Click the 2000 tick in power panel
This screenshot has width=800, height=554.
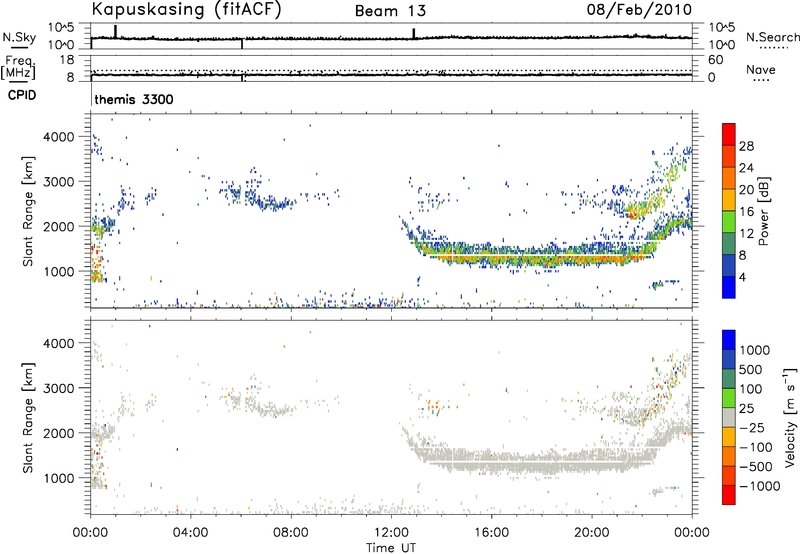point(59,226)
